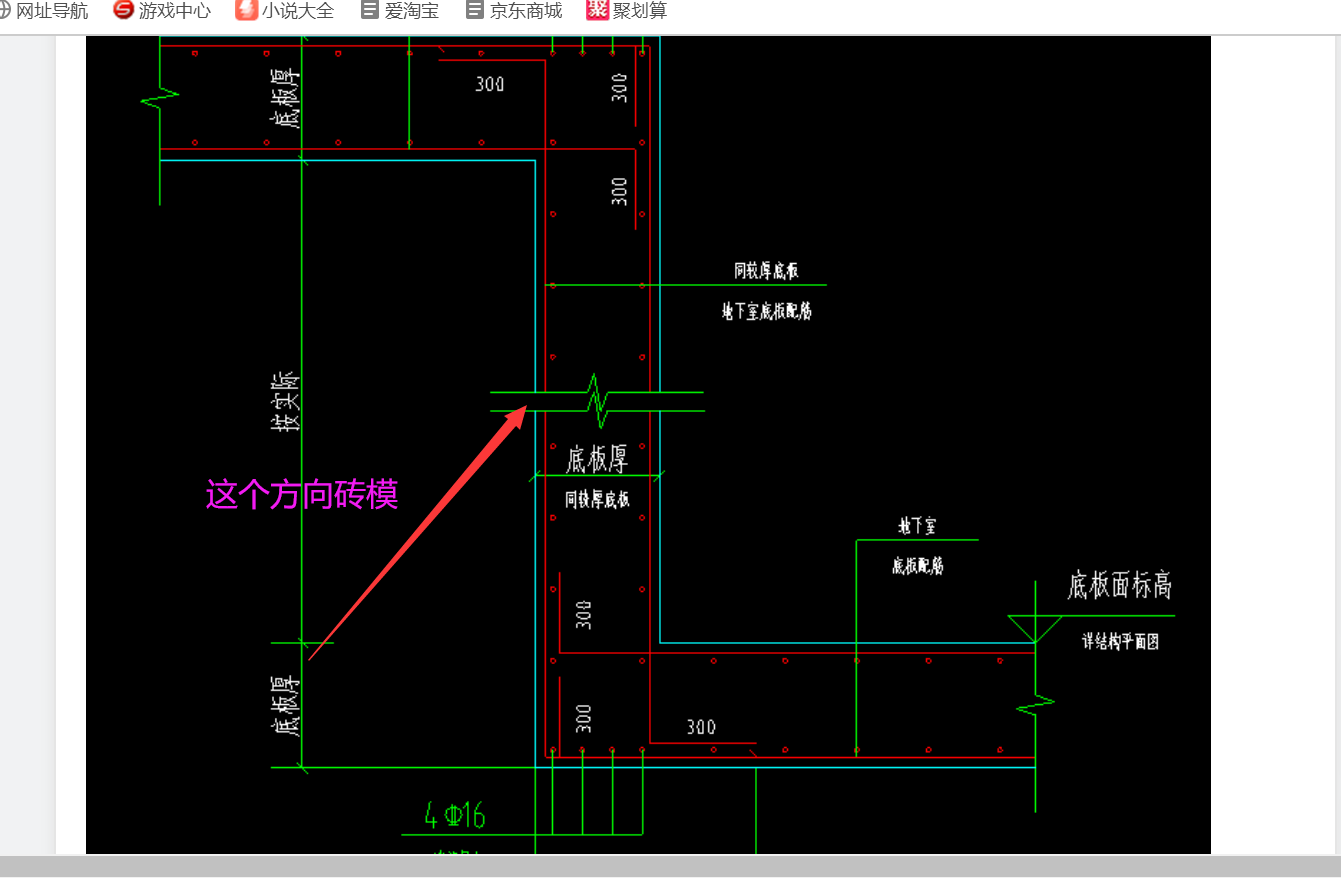Open the 京东商城 bookmark
The image size is (1341, 878).
click(514, 11)
